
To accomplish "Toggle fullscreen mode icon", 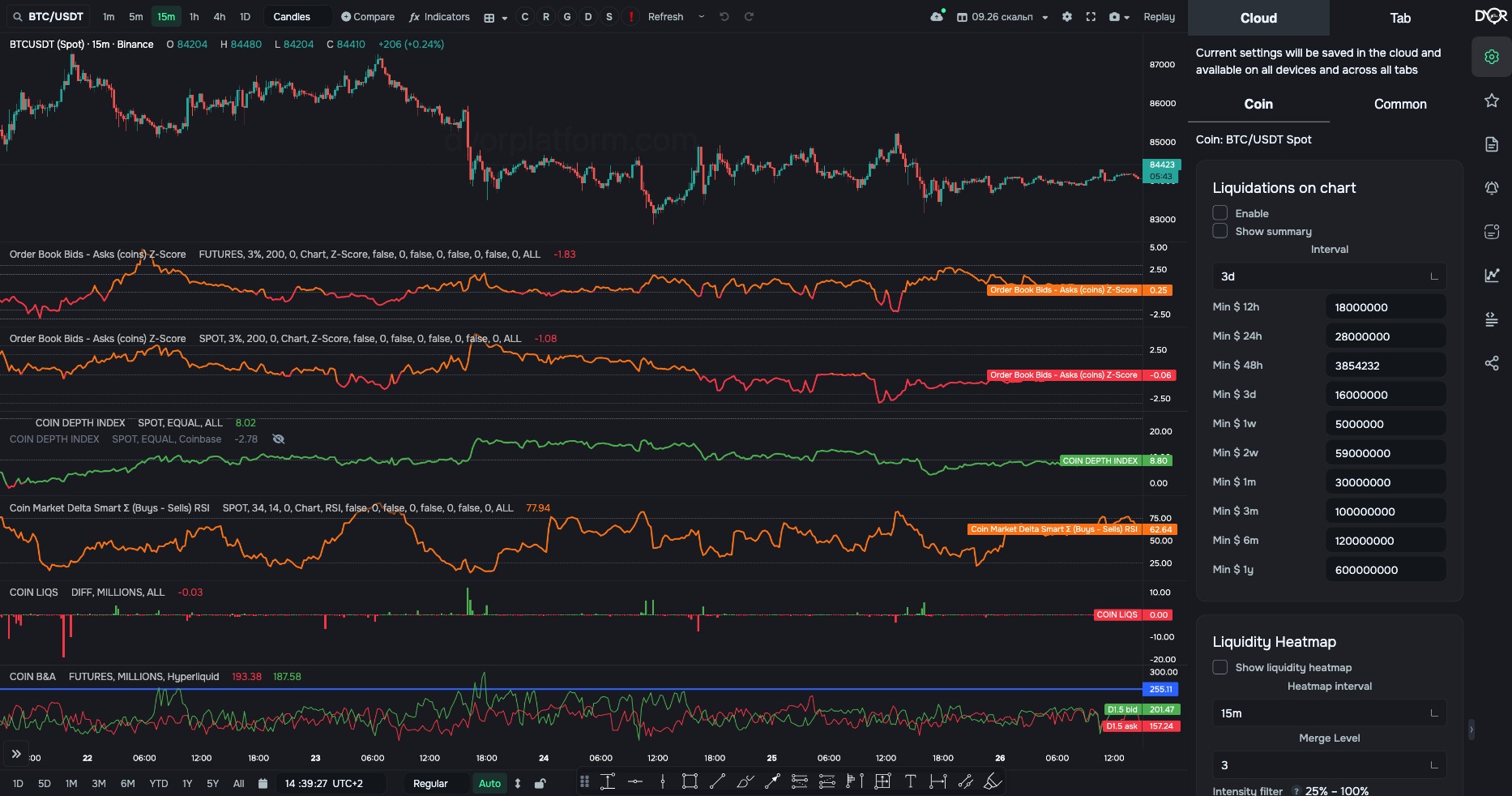I will tap(1091, 16).
